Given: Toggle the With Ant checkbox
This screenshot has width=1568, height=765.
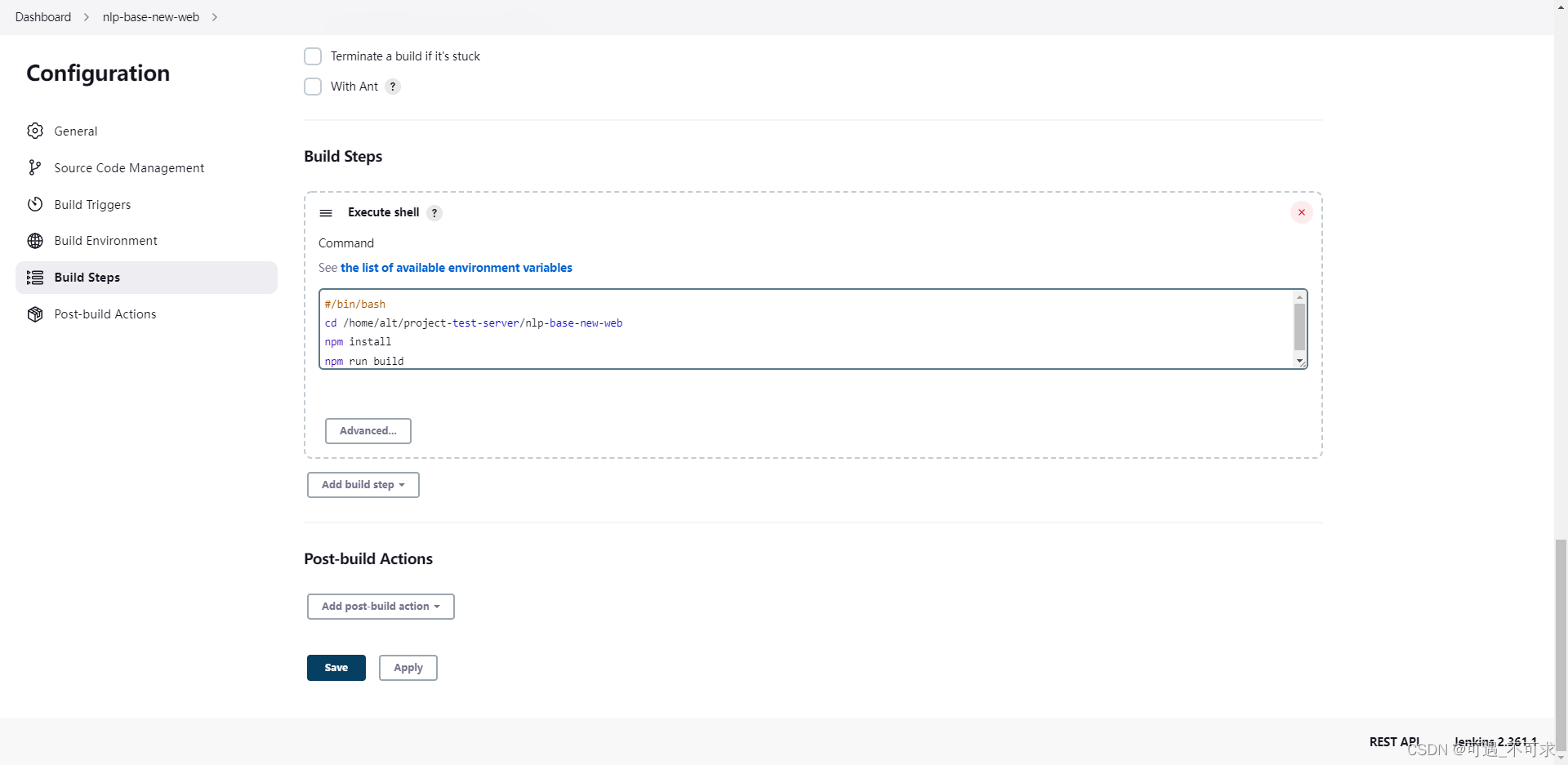Looking at the screenshot, I should click(x=313, y=87).
